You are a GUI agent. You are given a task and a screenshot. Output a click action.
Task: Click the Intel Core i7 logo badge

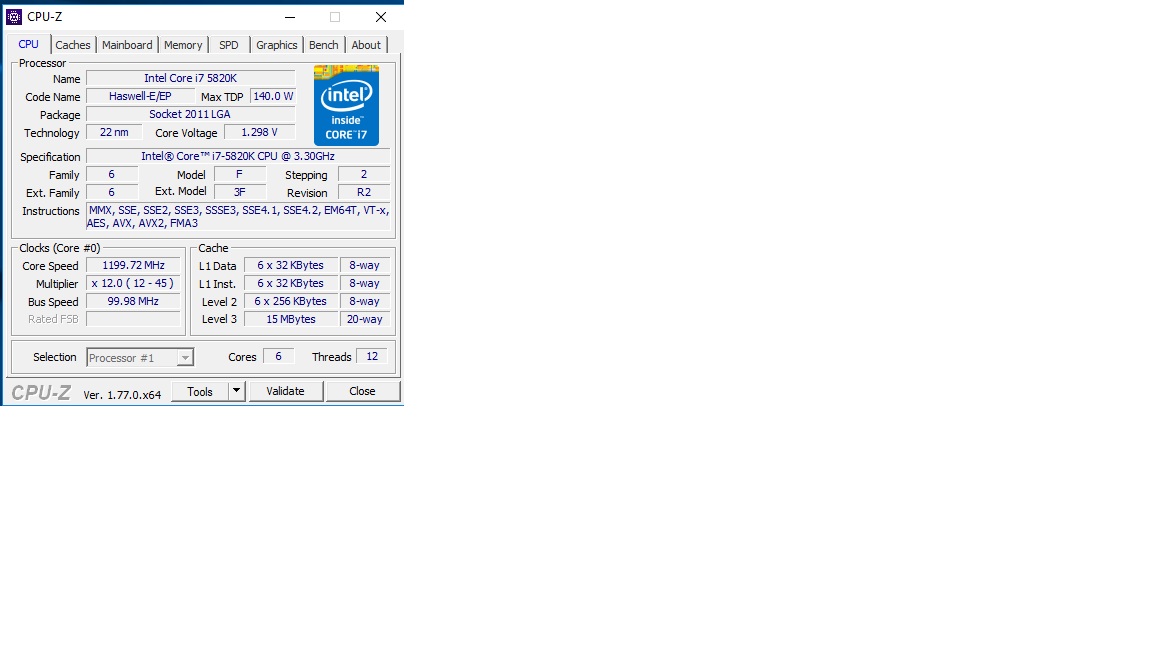point(346,105)
